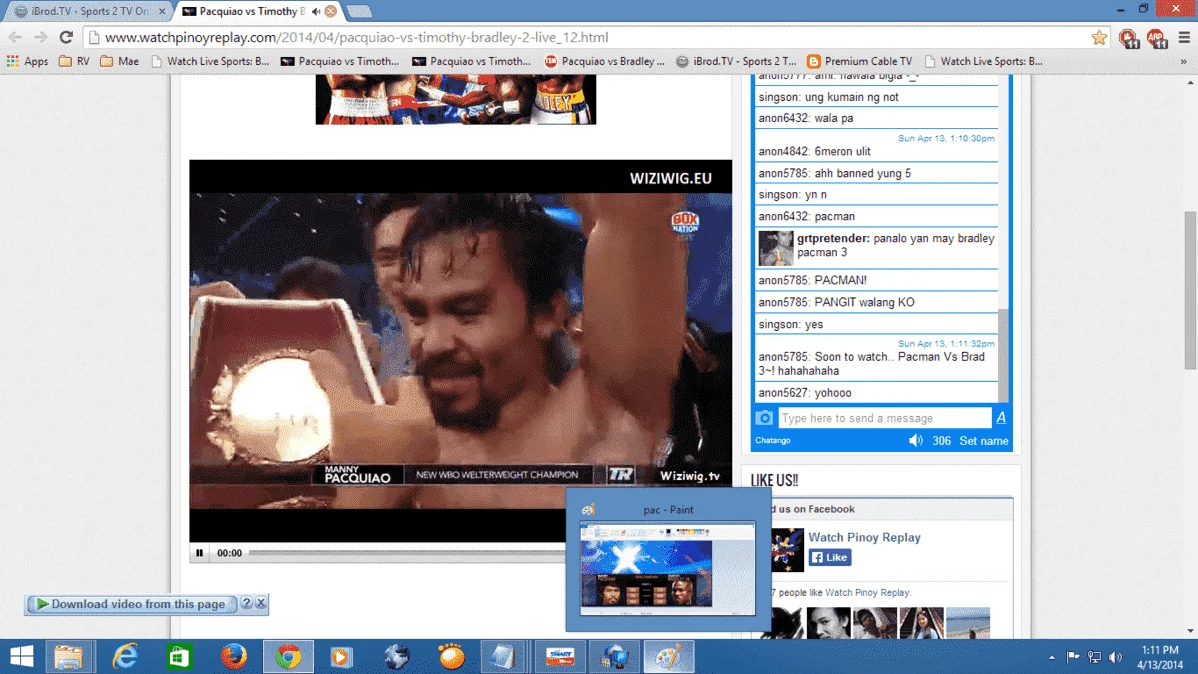Open a new browser tab
Viewport: 1198px width, 674px height.
358,11
